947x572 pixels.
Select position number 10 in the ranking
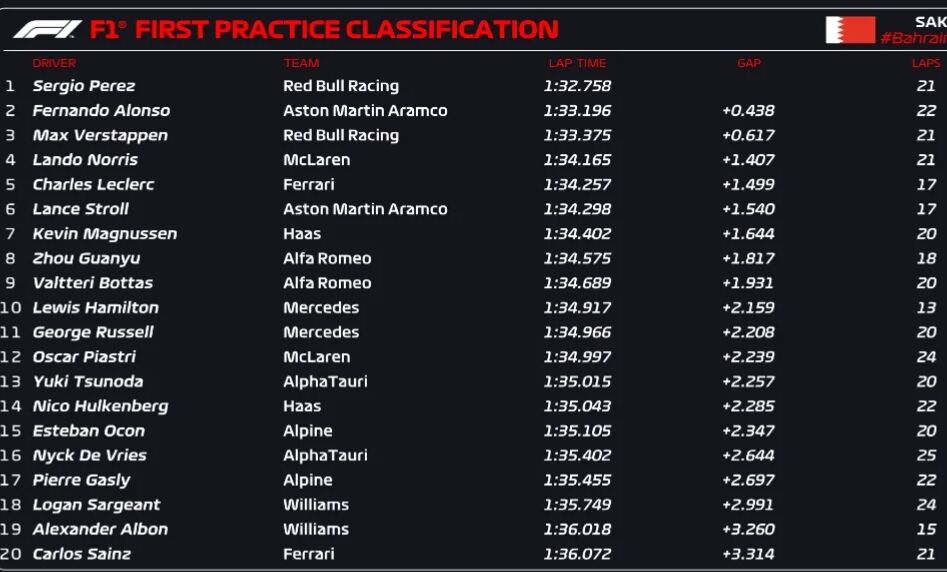(x=10, y=308)
